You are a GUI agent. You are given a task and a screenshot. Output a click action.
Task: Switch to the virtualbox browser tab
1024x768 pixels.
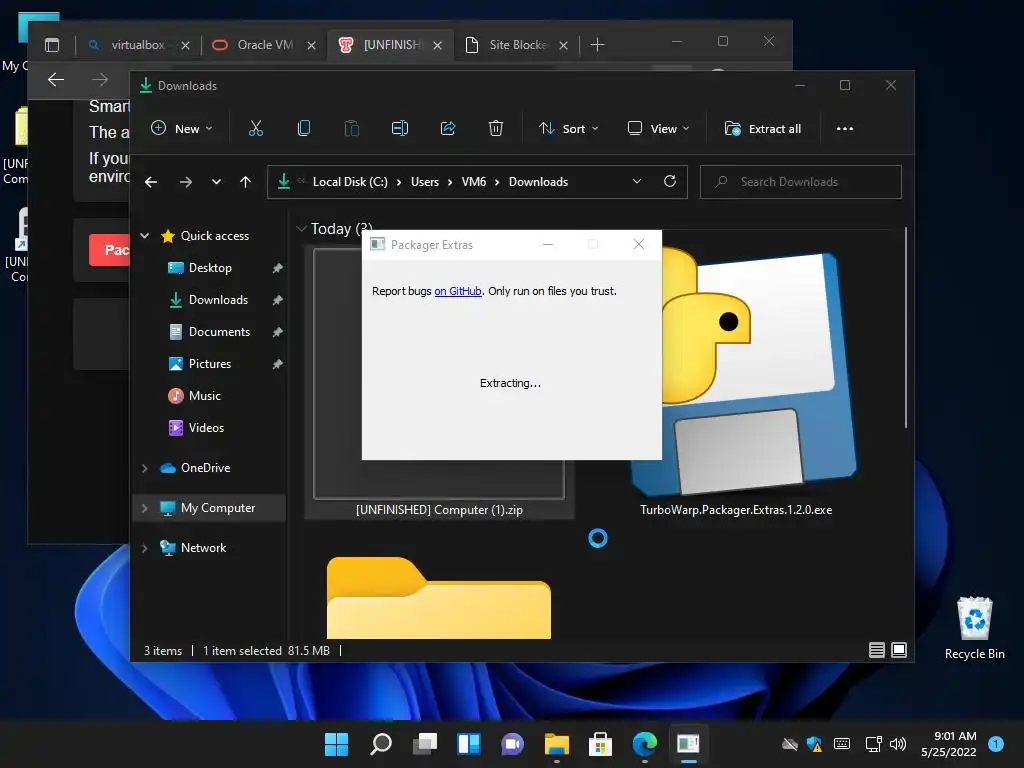click(x=138, y=44)
